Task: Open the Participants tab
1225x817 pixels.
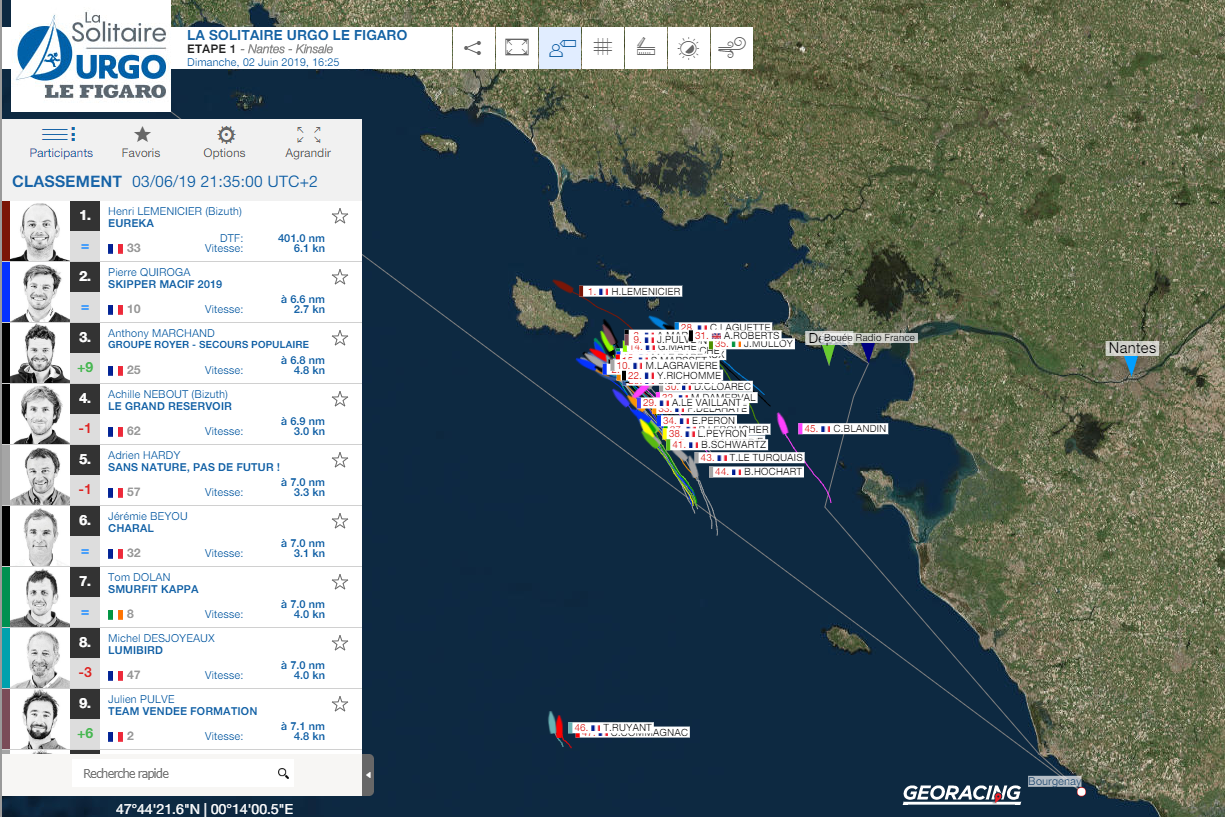Action: click(x=61, y=142)
